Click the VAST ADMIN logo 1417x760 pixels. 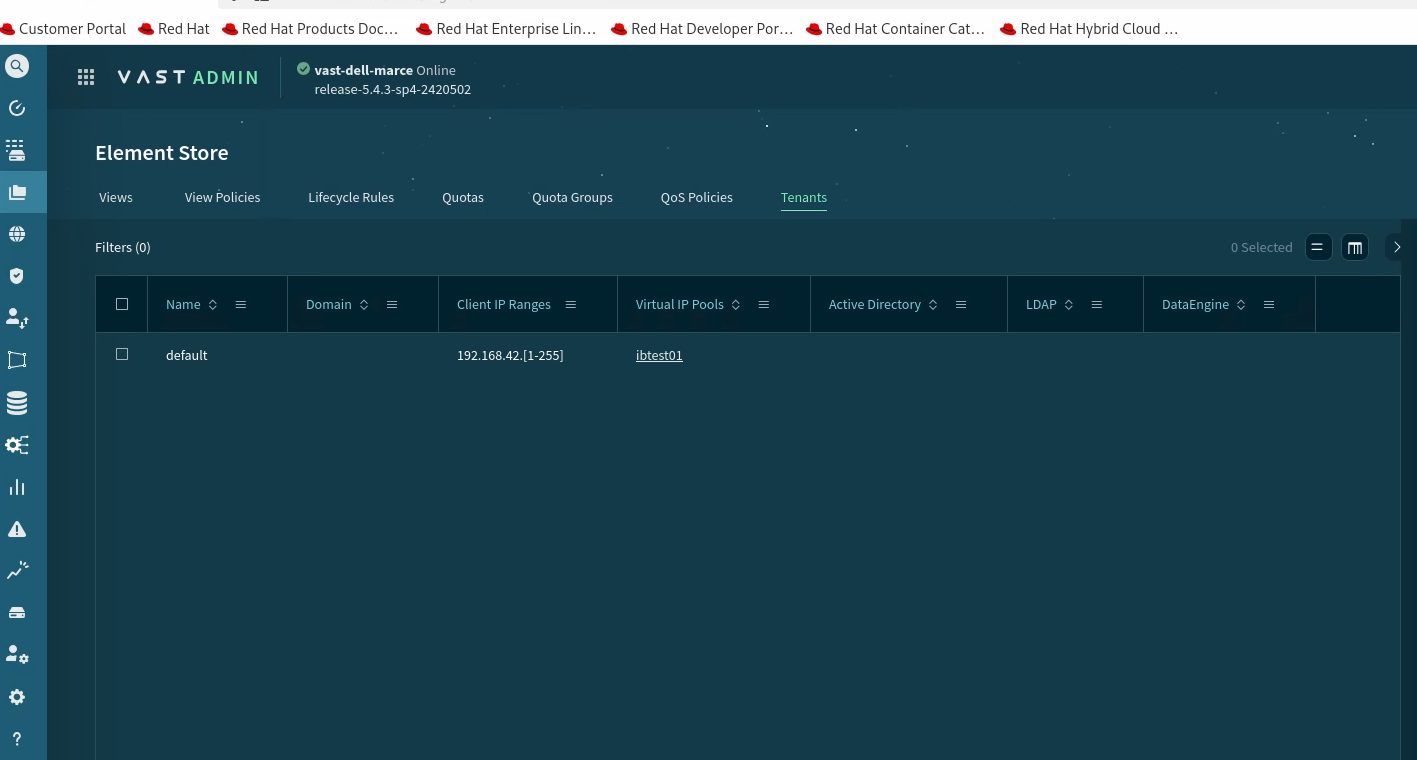click(188, 77)
